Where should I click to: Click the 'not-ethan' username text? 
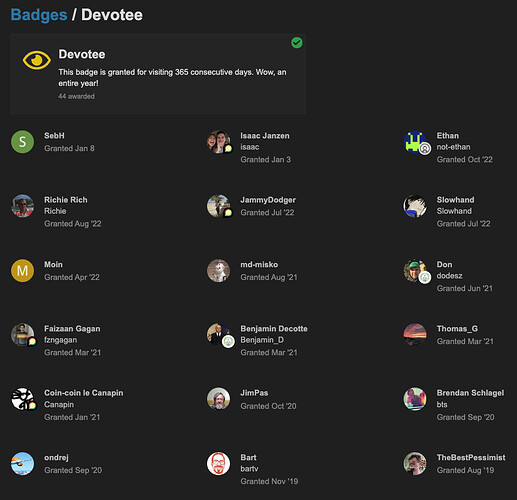(x=453, y=147)
